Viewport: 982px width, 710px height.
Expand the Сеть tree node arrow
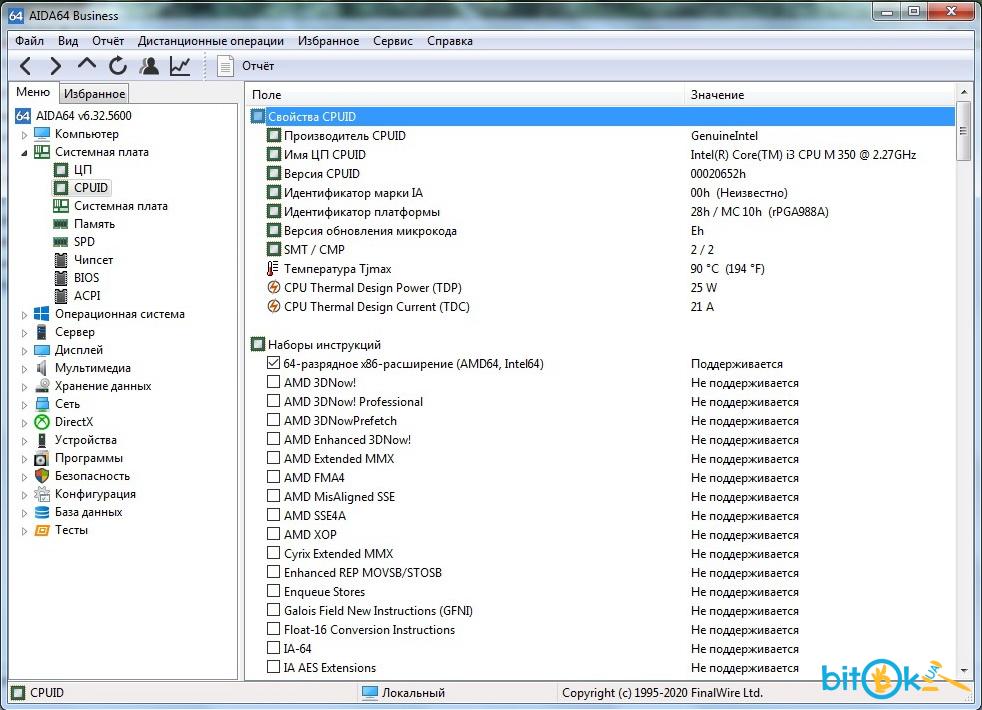click(24, 405)
